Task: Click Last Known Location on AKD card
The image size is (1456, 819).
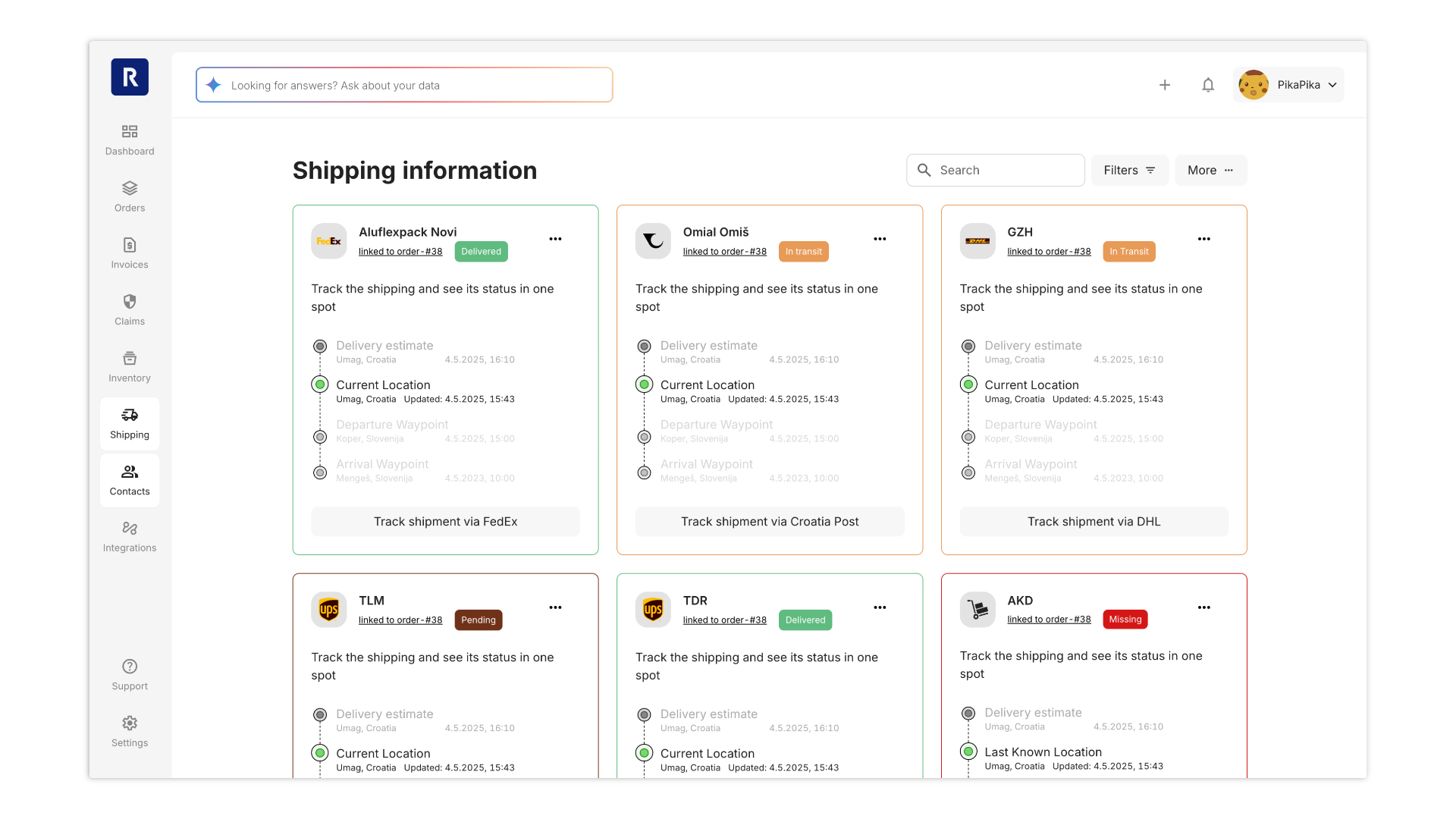Action: [x=1043, y=752]
